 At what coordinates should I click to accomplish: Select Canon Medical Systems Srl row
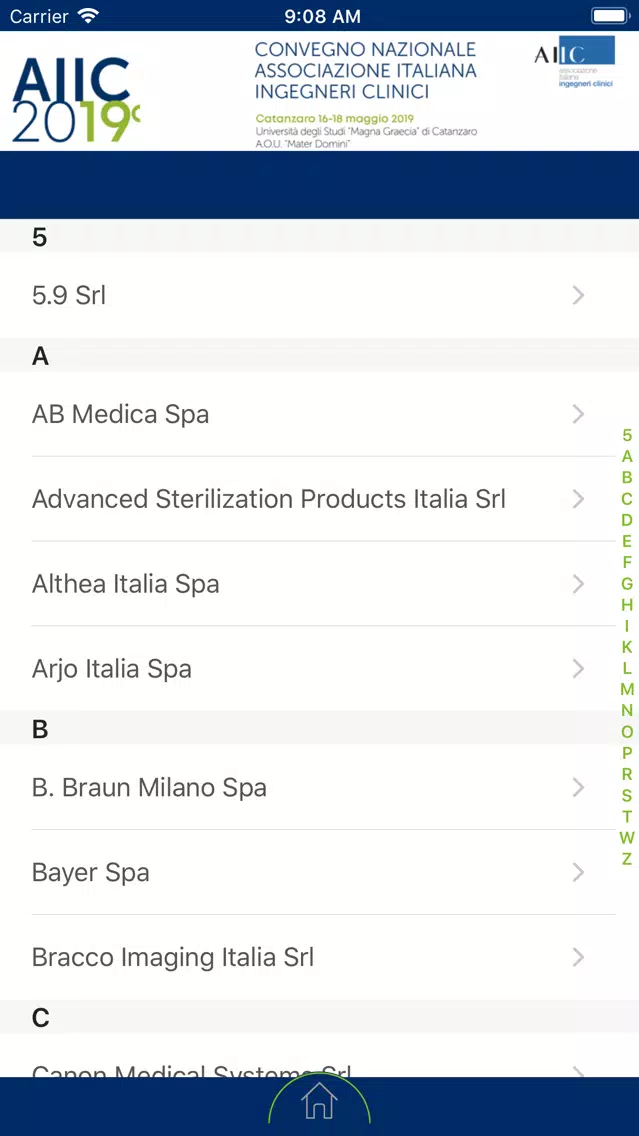click(x=320, y=1055)
